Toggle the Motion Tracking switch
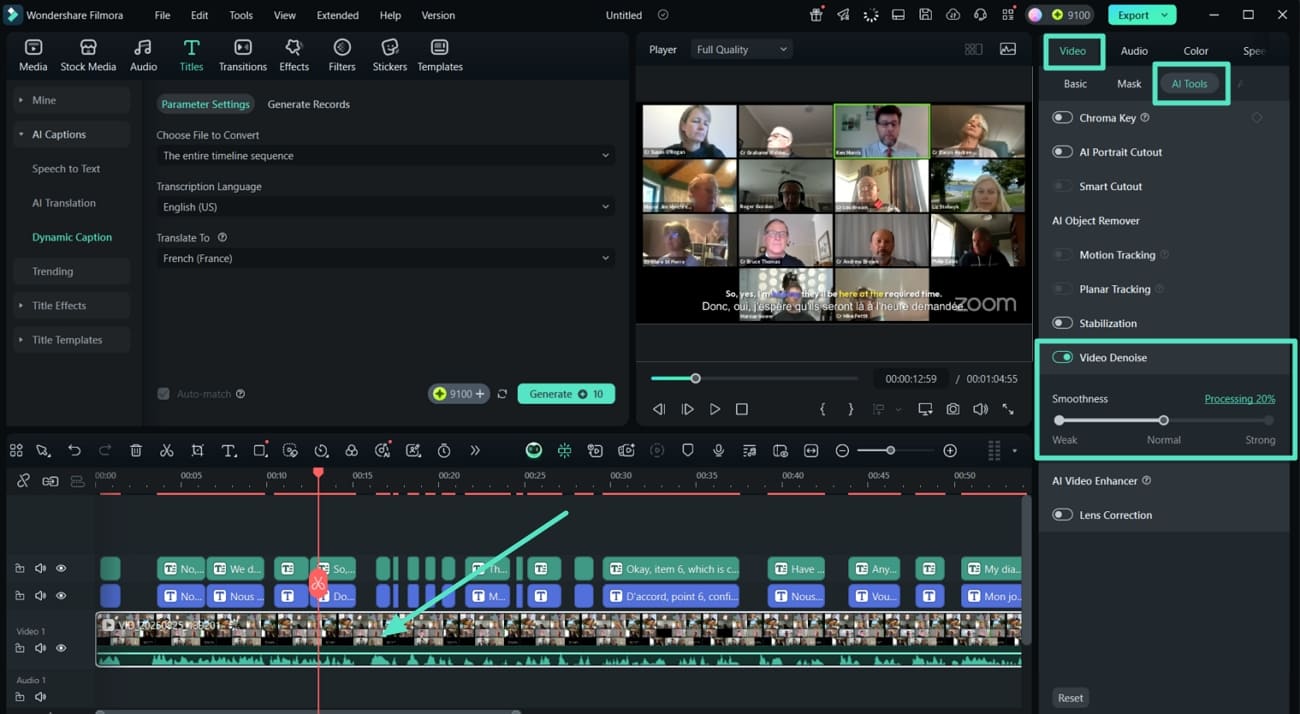 (x=1062, y=255)
